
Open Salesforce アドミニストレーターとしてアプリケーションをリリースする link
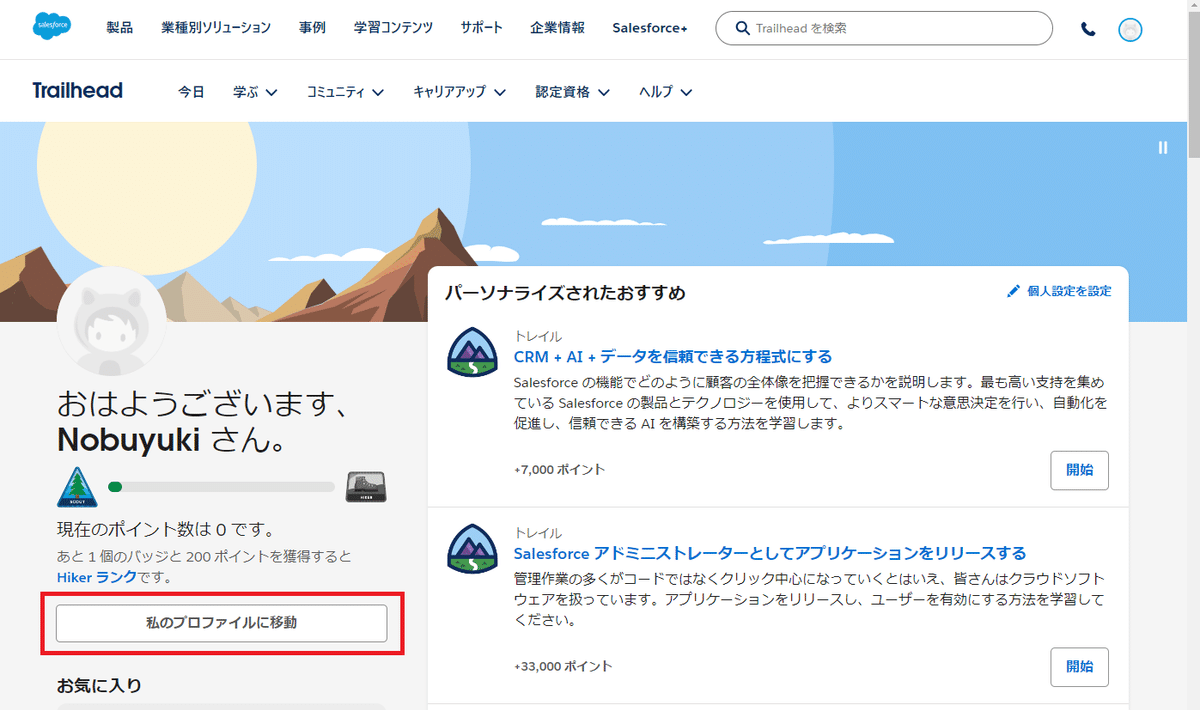pos(770,553)
